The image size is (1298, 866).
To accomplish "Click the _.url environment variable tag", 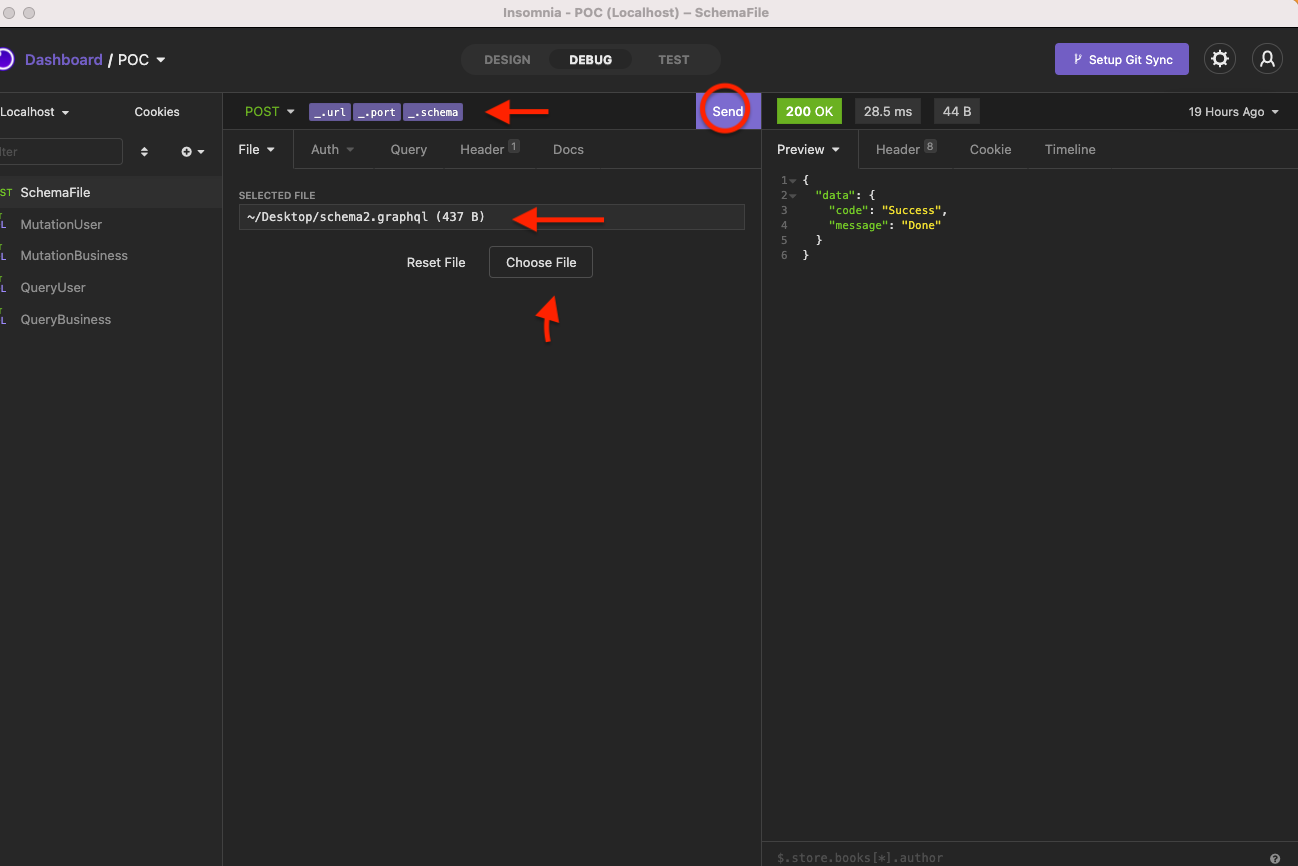I will 330,112.
